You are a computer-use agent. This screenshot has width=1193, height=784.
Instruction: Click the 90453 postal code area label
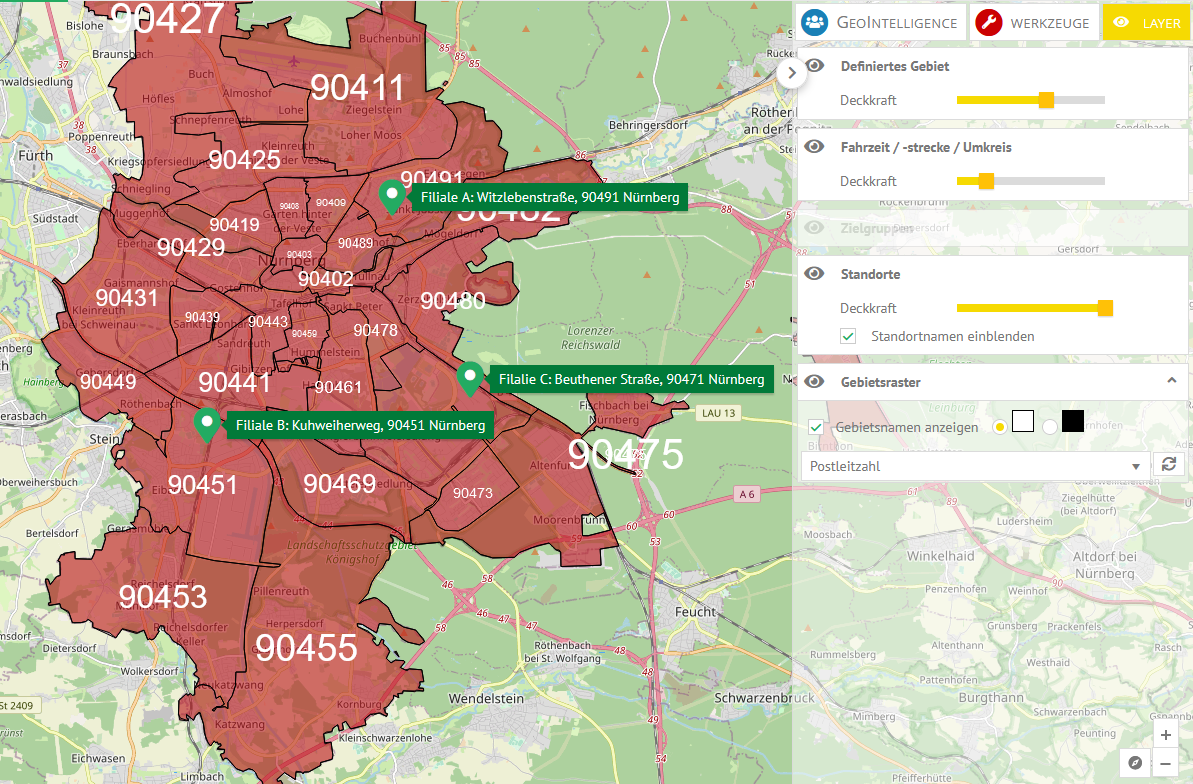163,596
